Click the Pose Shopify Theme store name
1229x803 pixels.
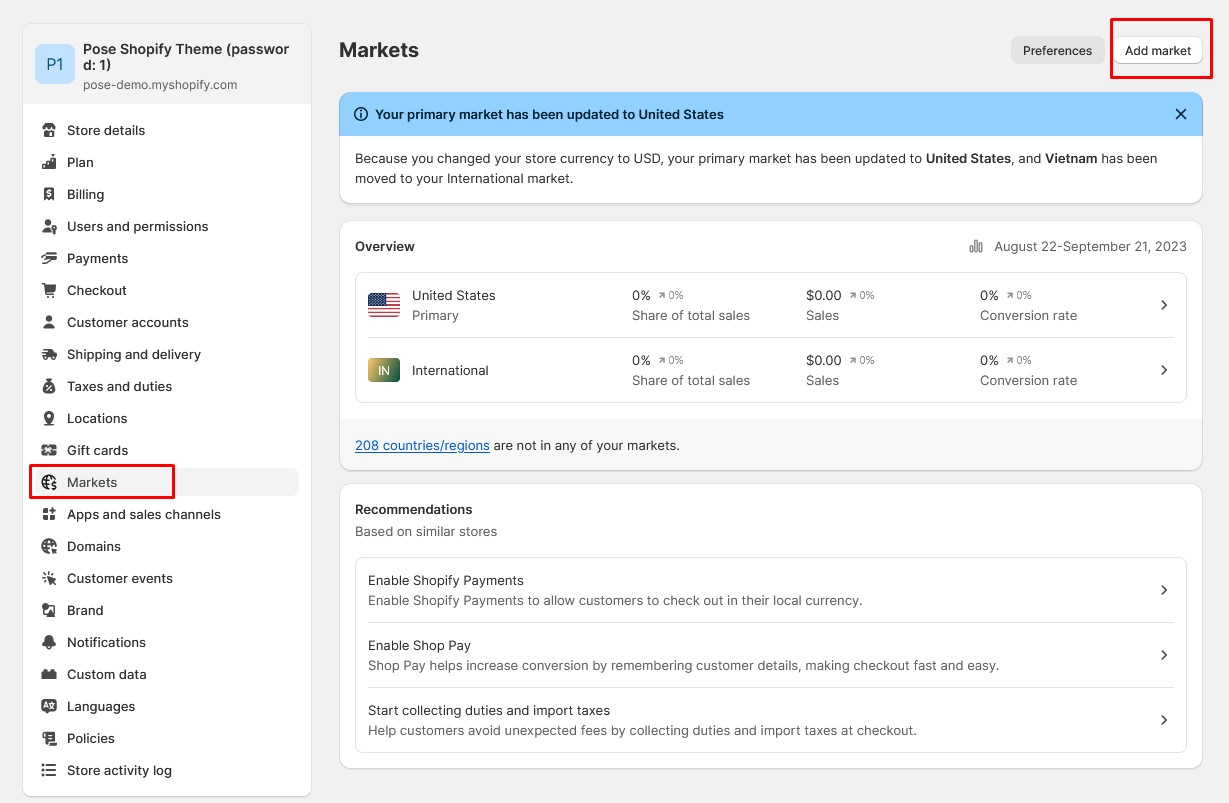coord(186,57)
